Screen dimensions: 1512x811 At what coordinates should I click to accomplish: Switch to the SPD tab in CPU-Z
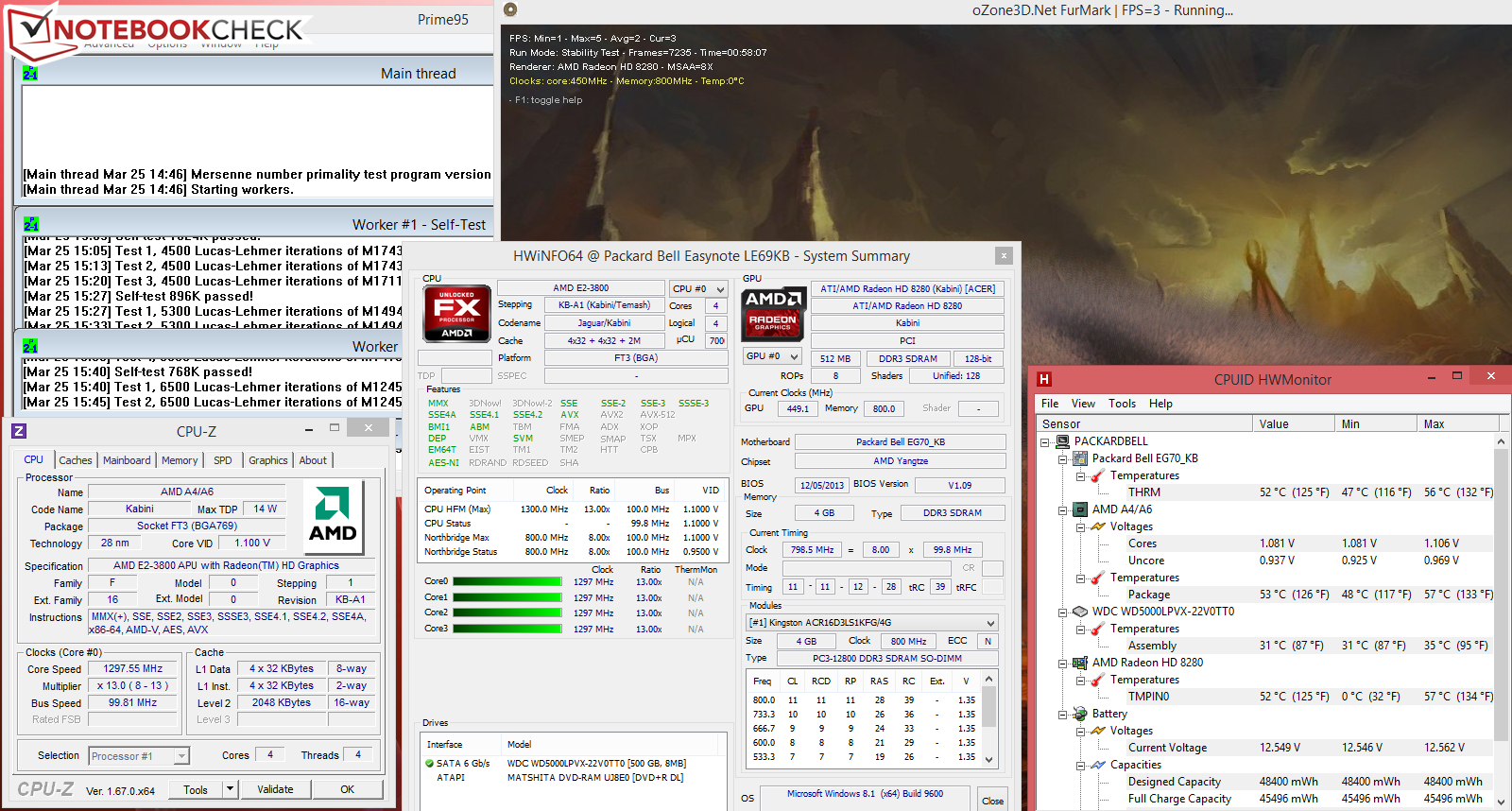click(x=223, y=460)
